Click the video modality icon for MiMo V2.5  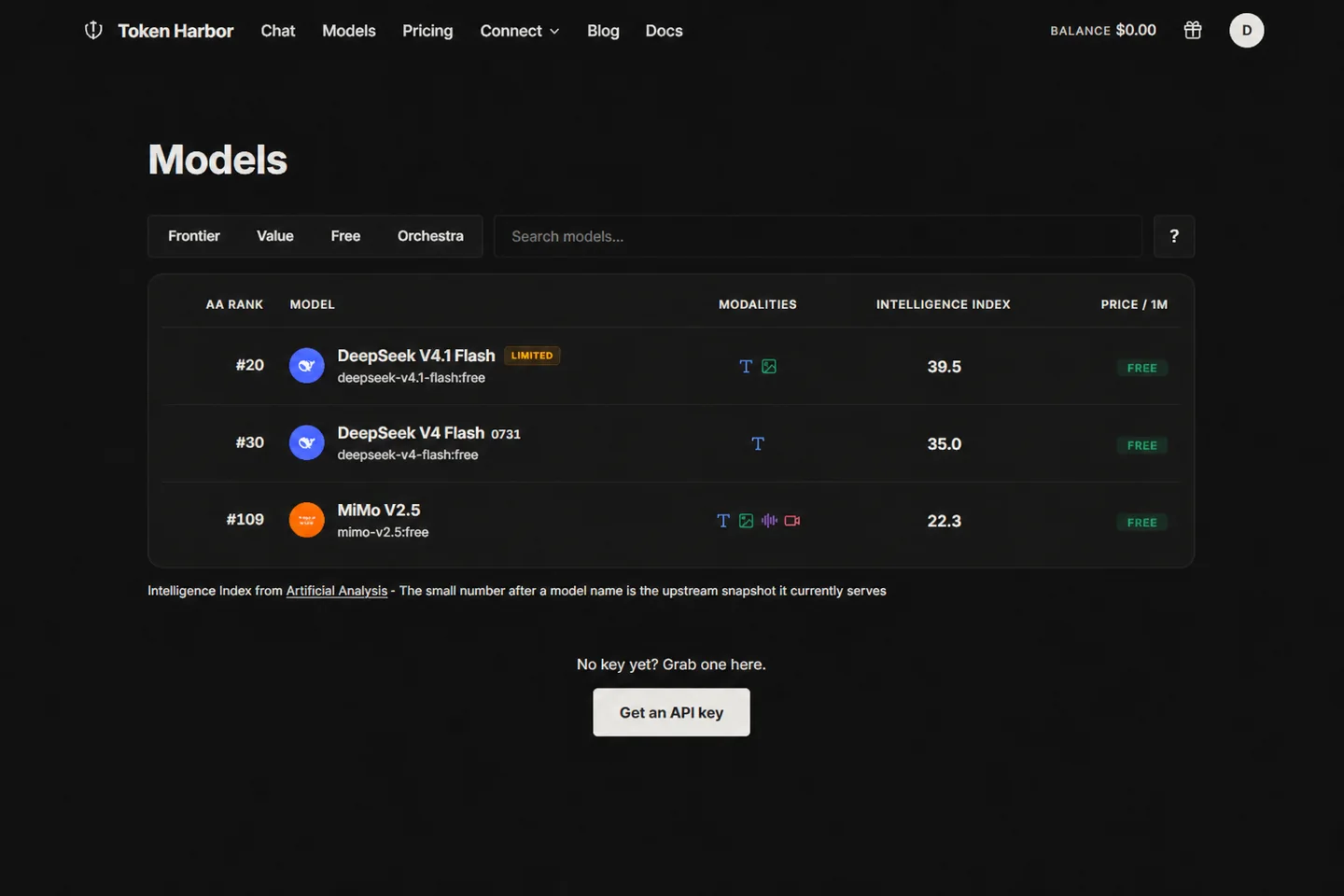(x=792, y=521)
